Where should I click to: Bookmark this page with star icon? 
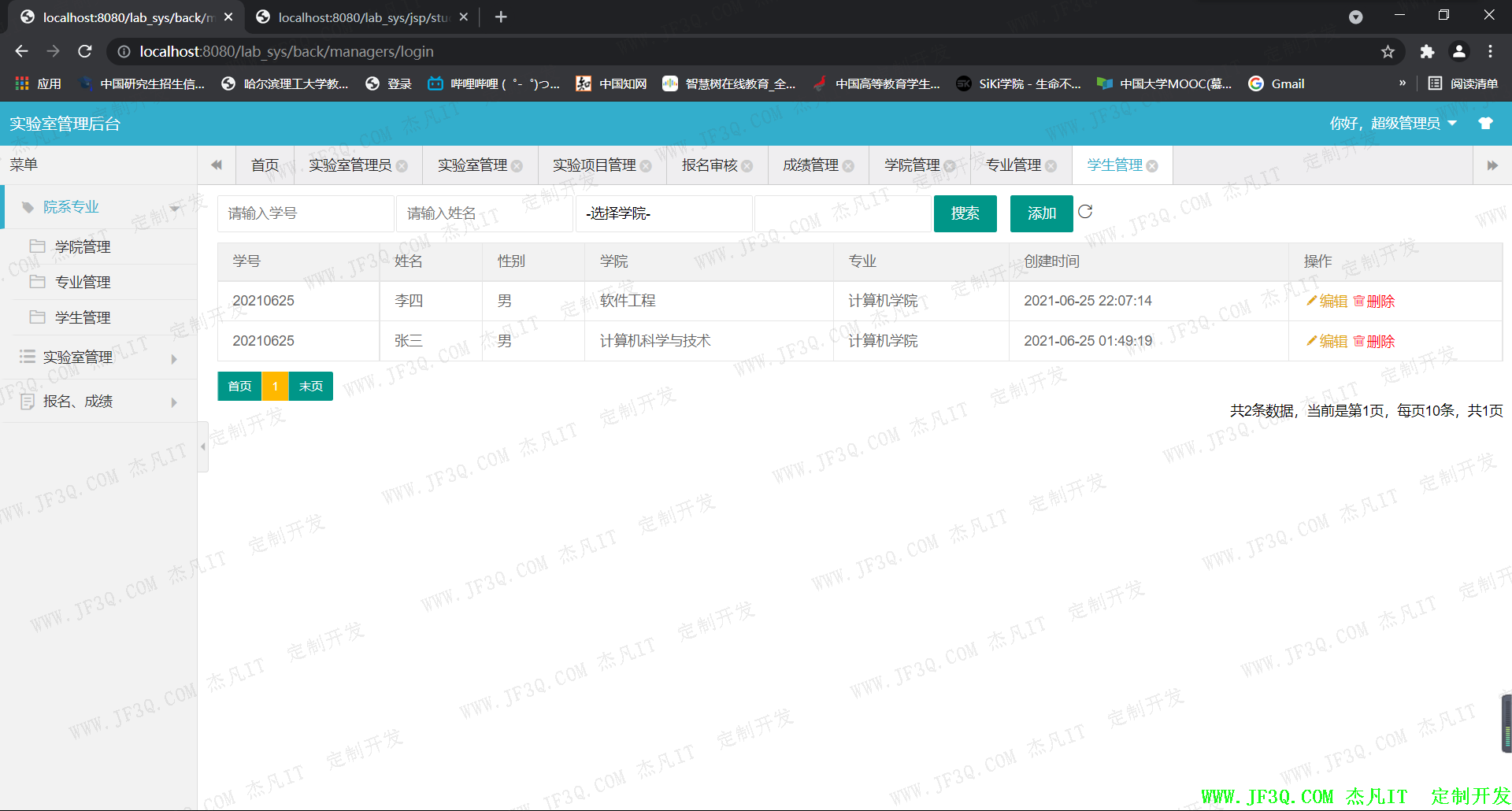1388,52
